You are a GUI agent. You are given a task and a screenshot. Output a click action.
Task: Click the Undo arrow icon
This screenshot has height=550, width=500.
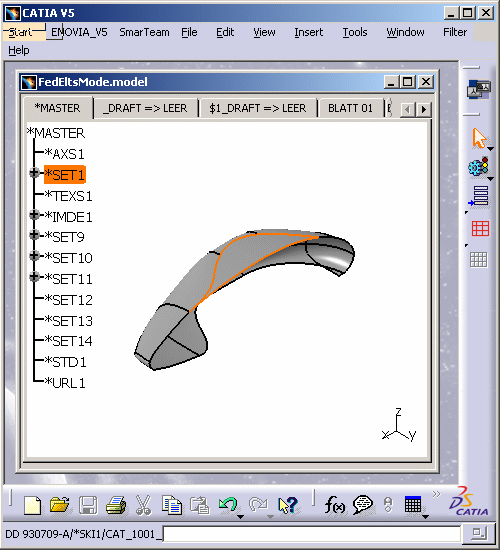(227, 505)
